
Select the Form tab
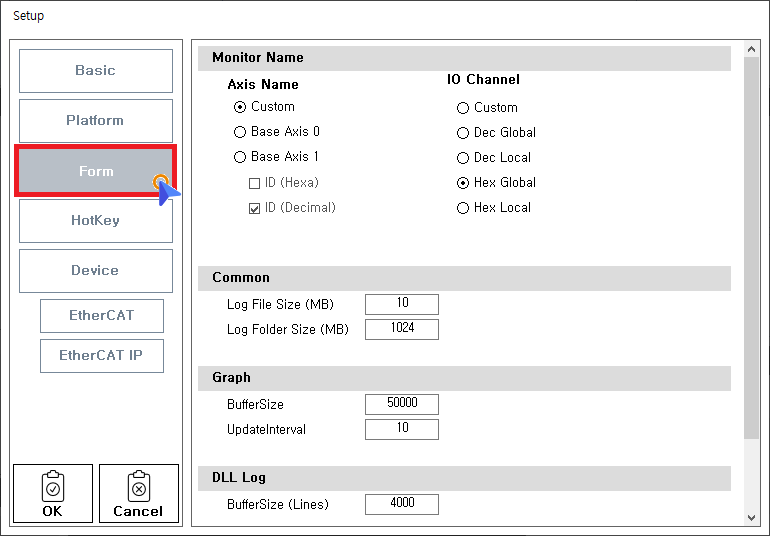[96, 171]
